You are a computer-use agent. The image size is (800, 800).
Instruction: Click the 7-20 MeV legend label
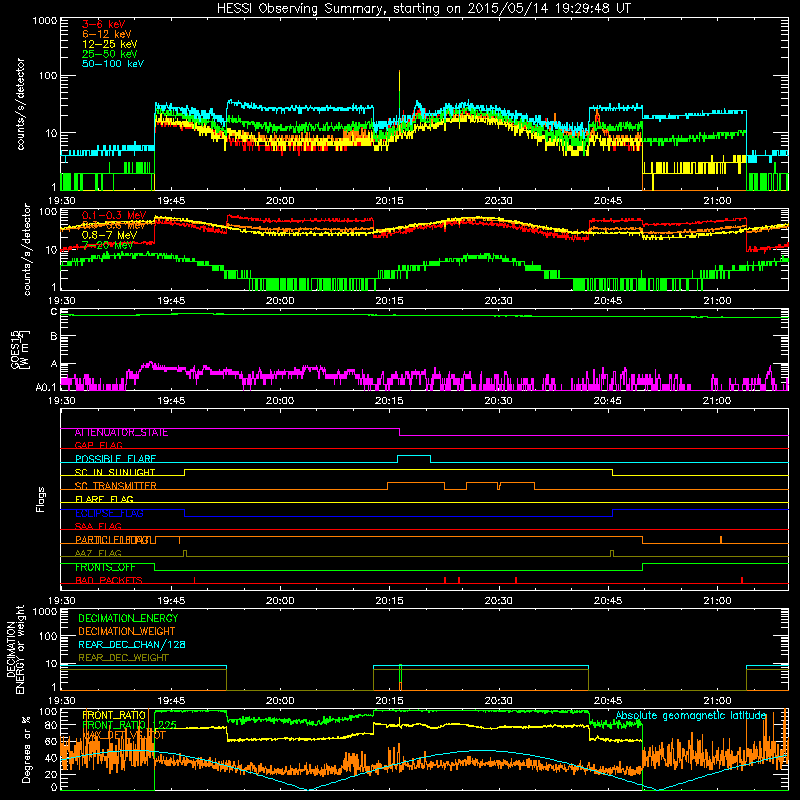(x=108, y=245)
